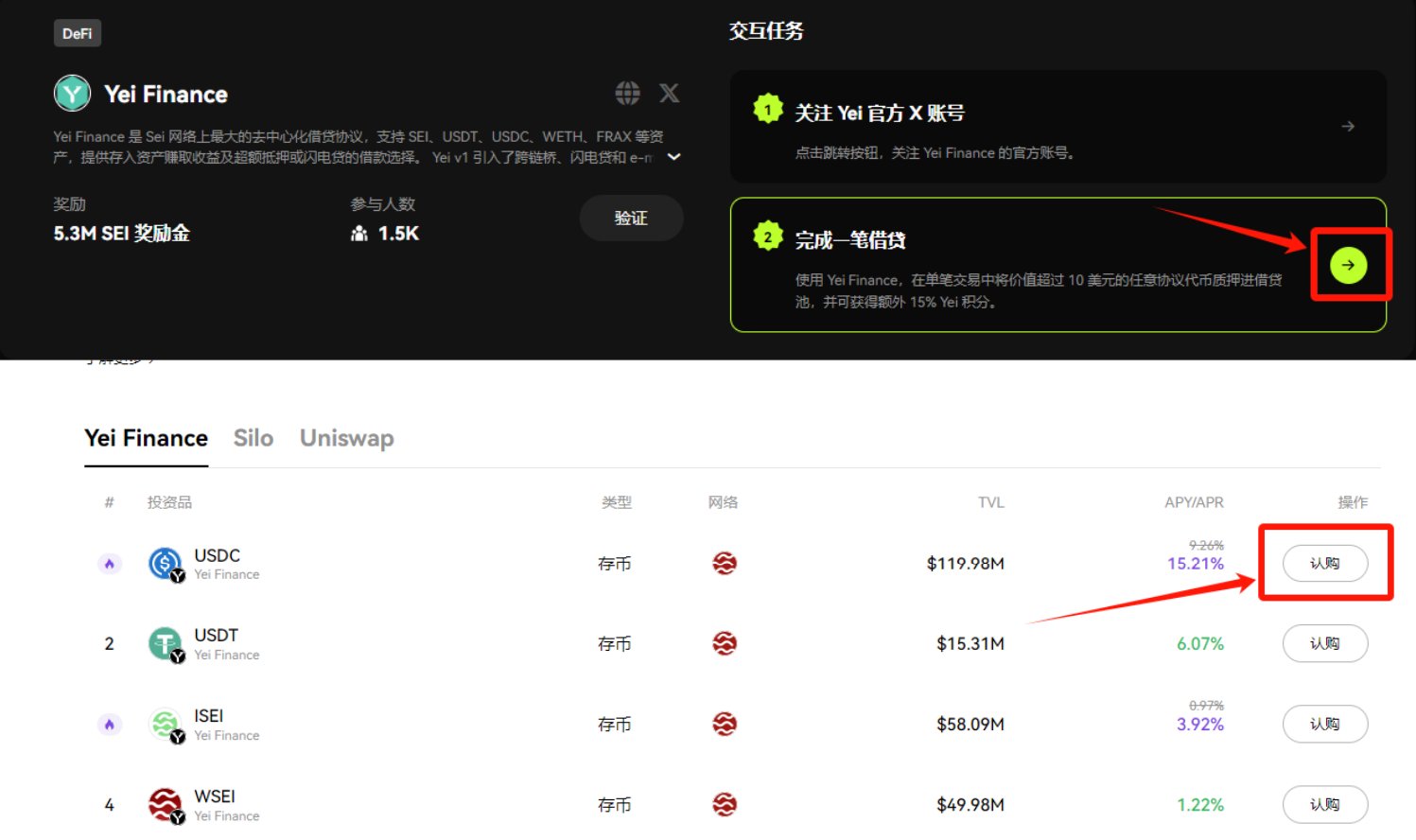Click the row number 2 cell
This screenshot has height=840, width=1416.
[x=109, y=644]
